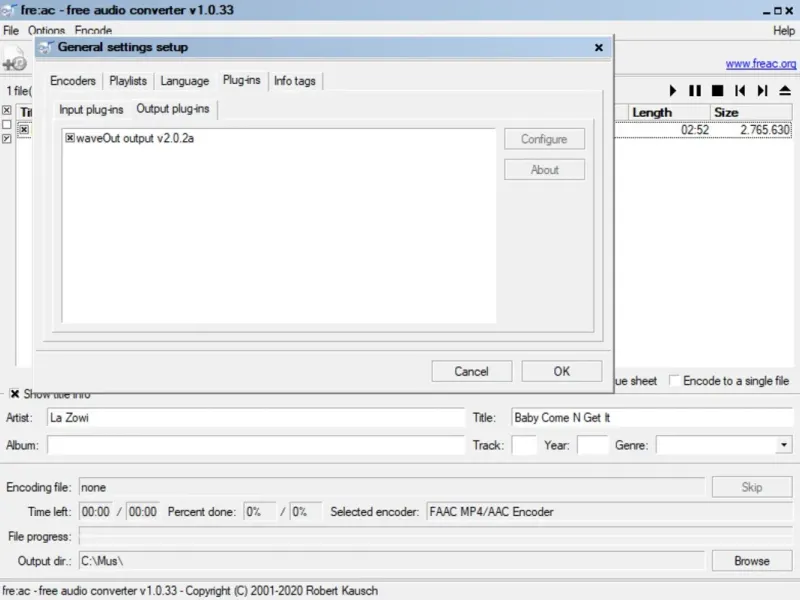Screen dimensions: 800x600
Task: Select the Plug-ins tab
Action: click(241, 80)
